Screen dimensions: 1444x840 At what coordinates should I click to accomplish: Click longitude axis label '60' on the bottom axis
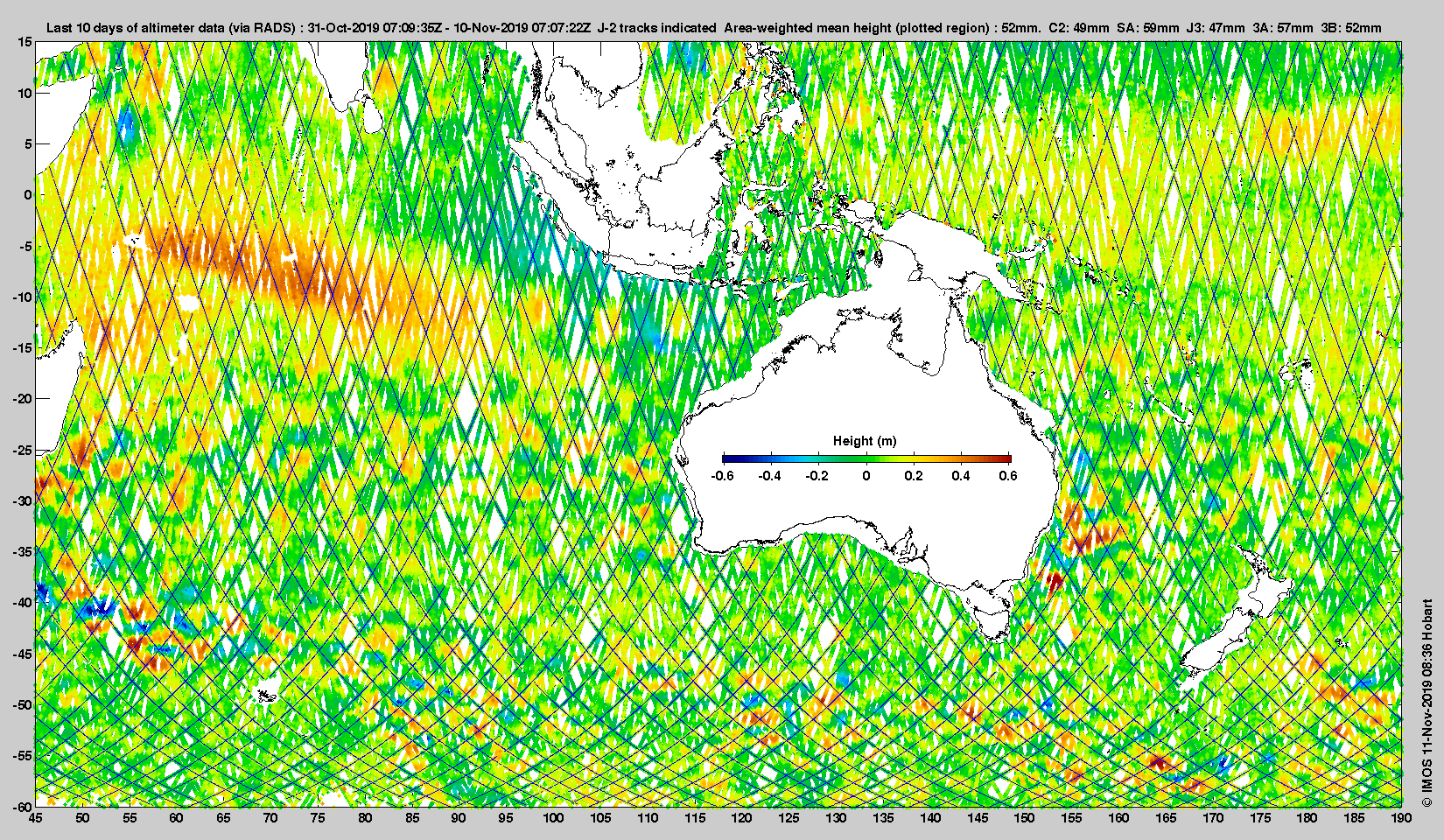[176, 818]
